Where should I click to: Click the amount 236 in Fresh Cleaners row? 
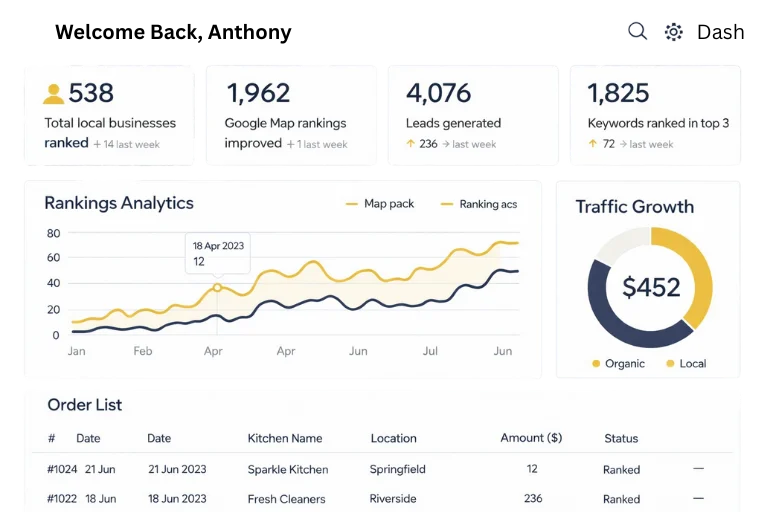click(x=533, y=498)
